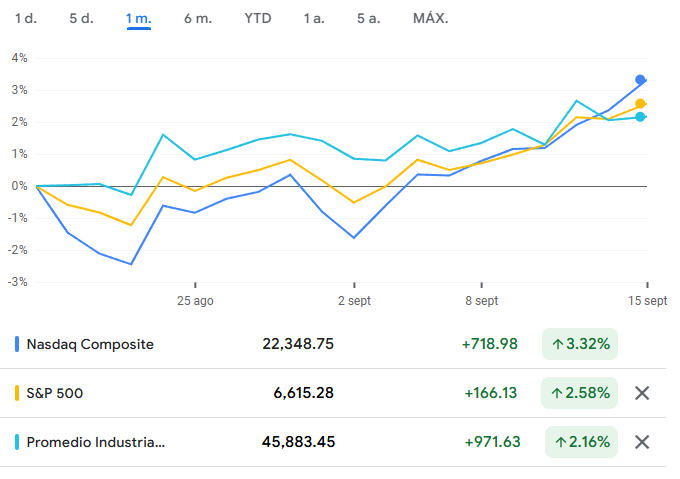Click the Nasdaq price 22,348.75
This screenshot has width=680, height=479.
(298, 344)
